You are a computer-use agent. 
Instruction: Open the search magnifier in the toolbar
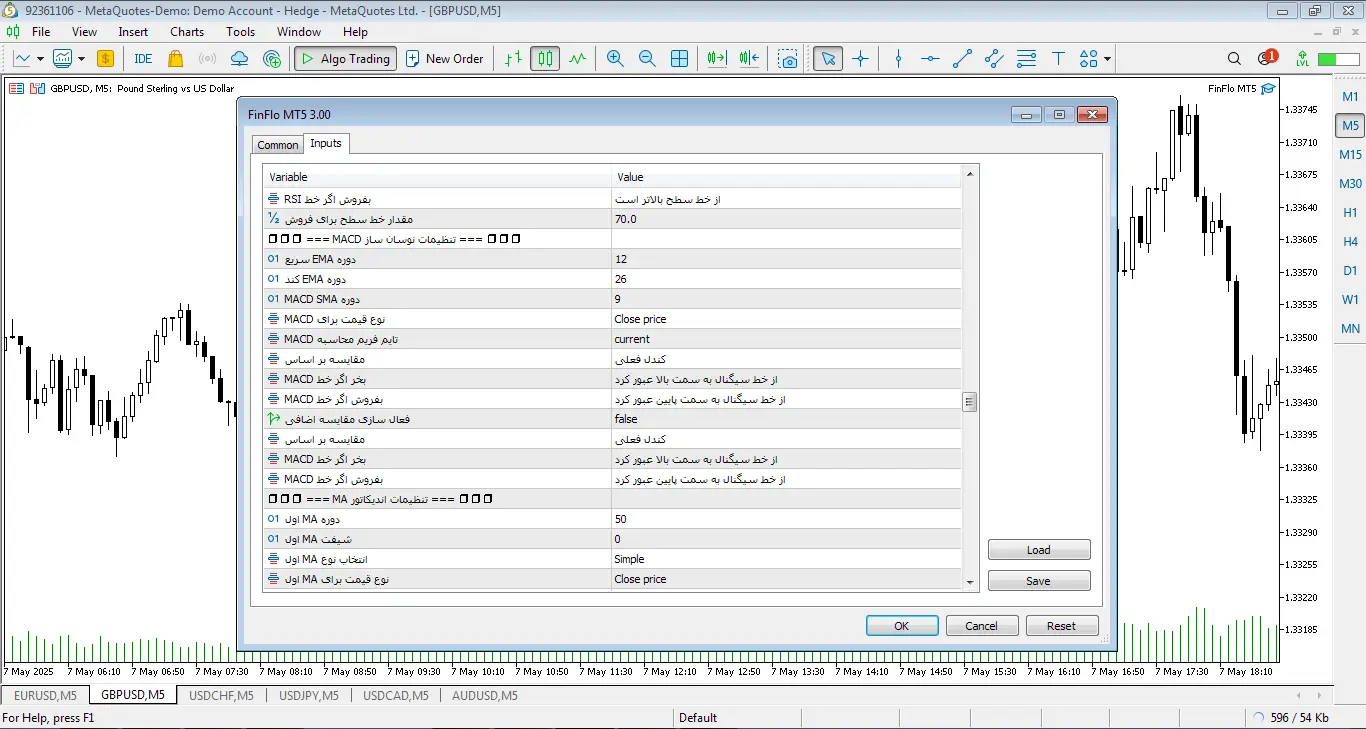(x=1234, y=59)
